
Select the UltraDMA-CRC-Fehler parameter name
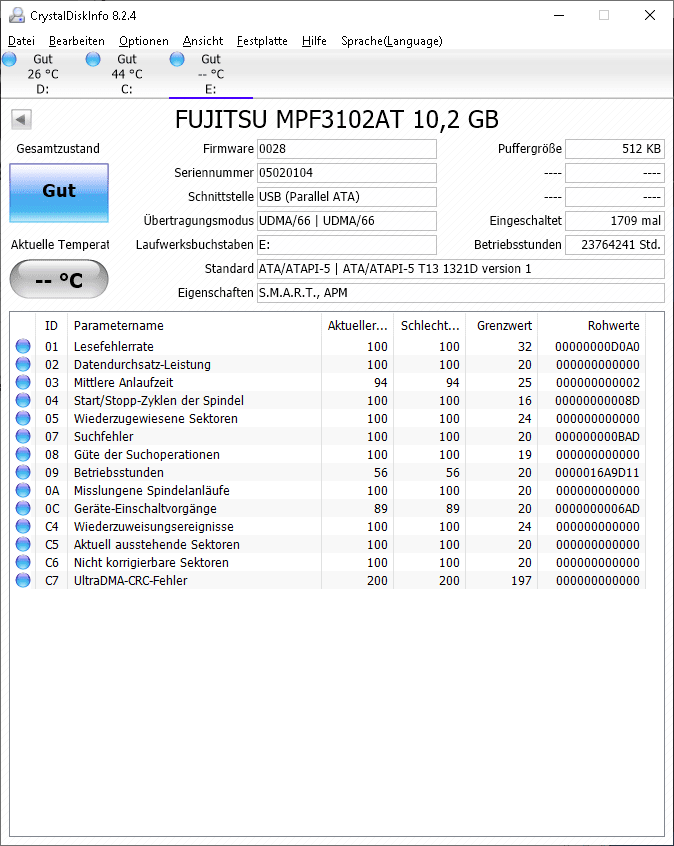click(131, 581)
